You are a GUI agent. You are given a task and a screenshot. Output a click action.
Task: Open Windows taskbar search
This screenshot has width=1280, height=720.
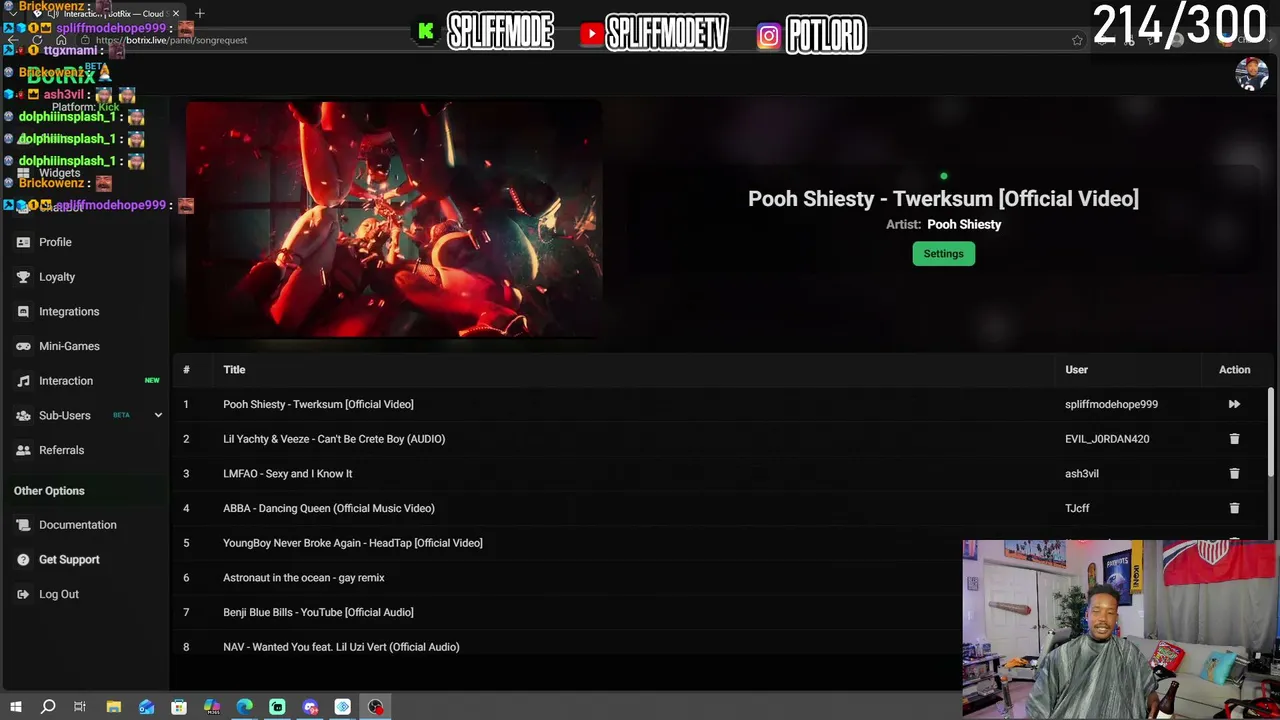(48, 707)
